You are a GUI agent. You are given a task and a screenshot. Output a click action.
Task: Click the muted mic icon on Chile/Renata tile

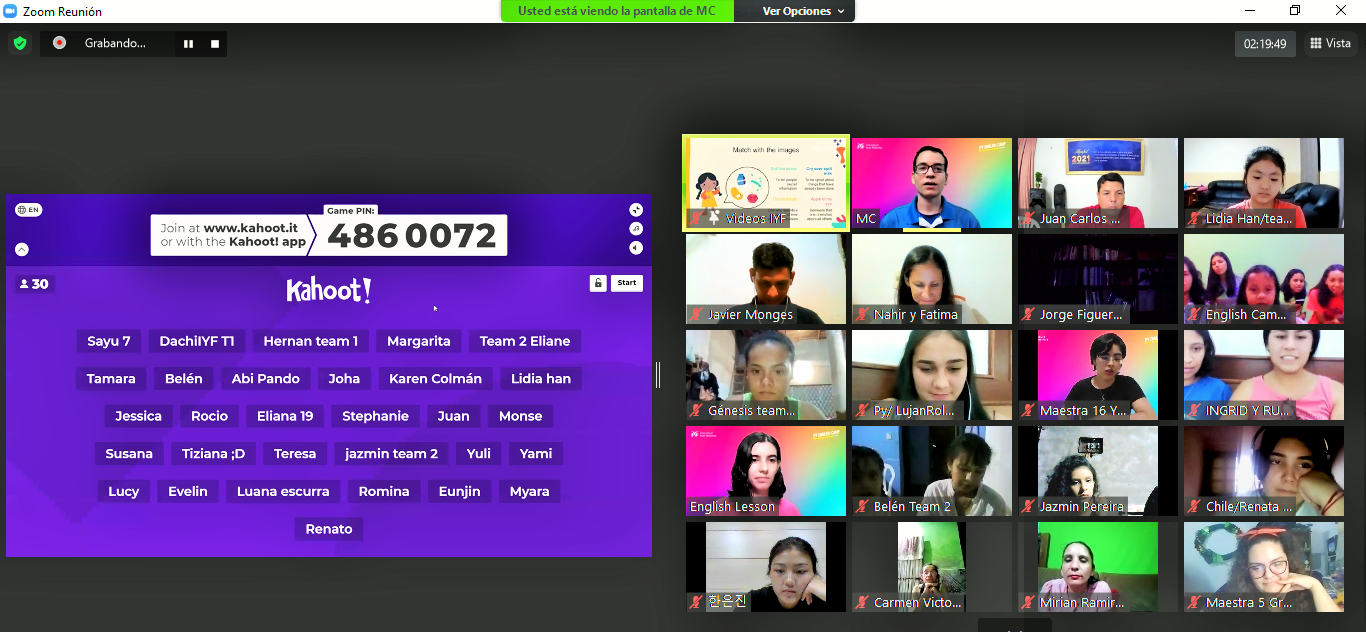(1194, 506)
